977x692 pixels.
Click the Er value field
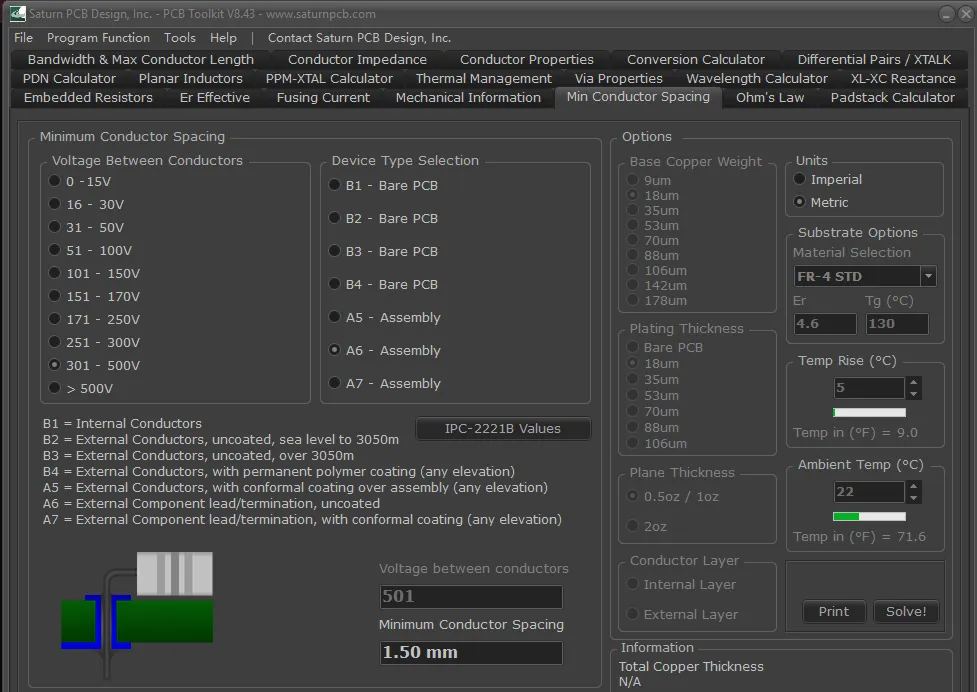click(x=825, y=324)
